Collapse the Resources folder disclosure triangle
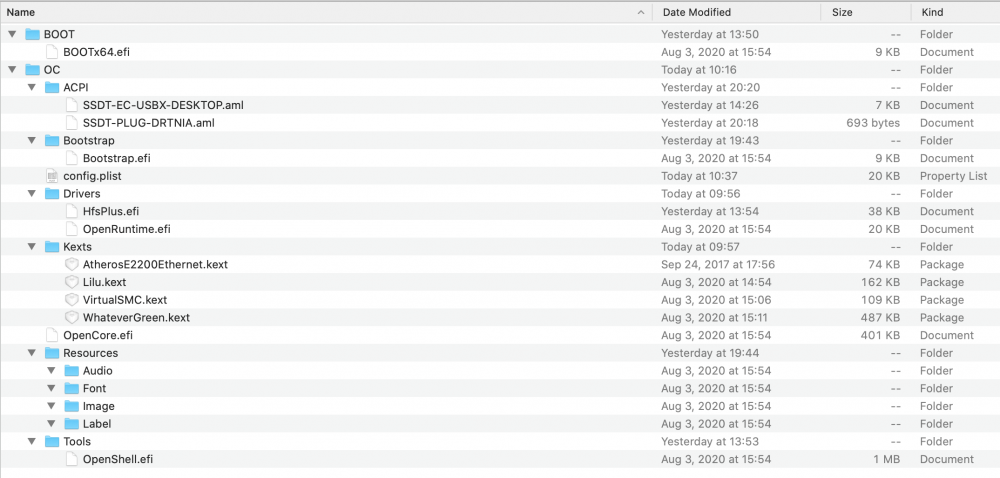1000x478 pixels. (32, 353)
